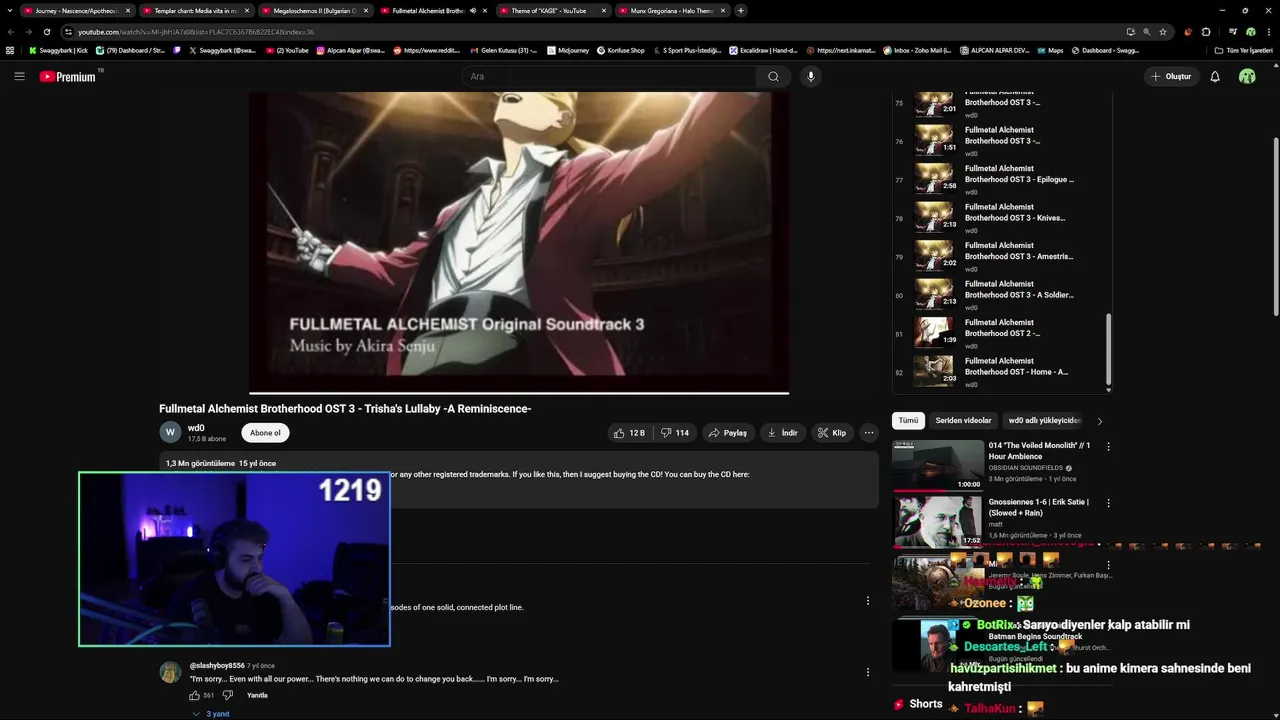This screenshot has height=720, width=1280.
Task: Bookmark this page with the star icon
Action: point(1163,32)
